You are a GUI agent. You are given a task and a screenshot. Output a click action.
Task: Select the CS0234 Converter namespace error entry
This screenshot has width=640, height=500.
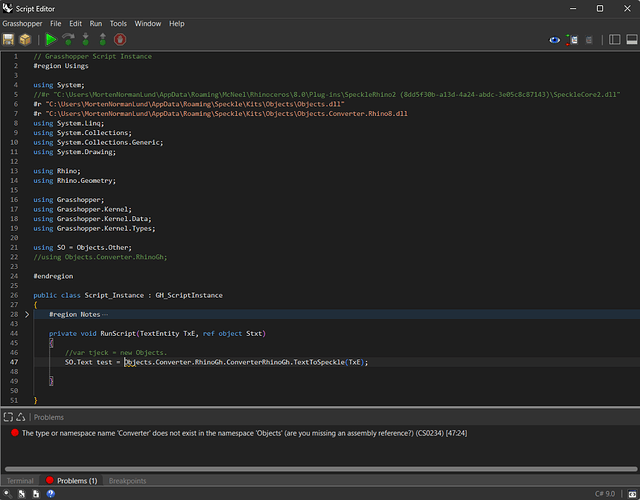[x=244, y=433]
